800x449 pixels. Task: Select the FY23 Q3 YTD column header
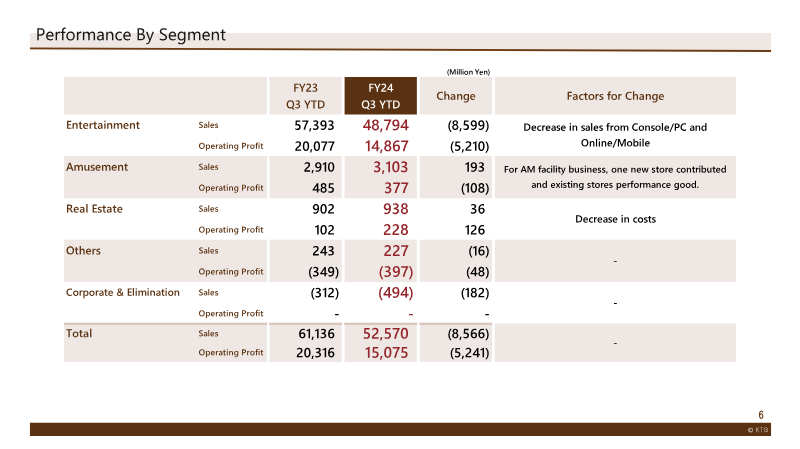tap(305, 96)
